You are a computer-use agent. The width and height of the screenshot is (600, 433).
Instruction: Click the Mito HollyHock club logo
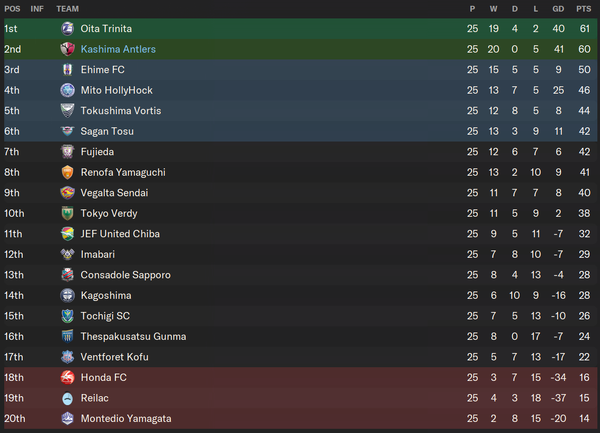coord(67,90)
